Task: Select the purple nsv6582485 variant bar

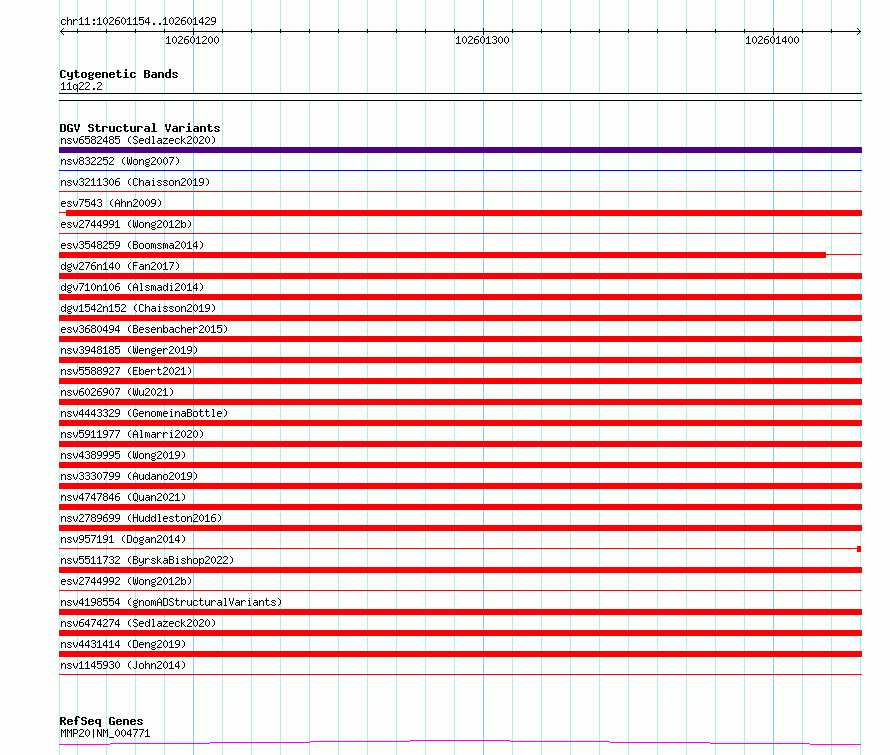Action: click(x=460, y=150)
